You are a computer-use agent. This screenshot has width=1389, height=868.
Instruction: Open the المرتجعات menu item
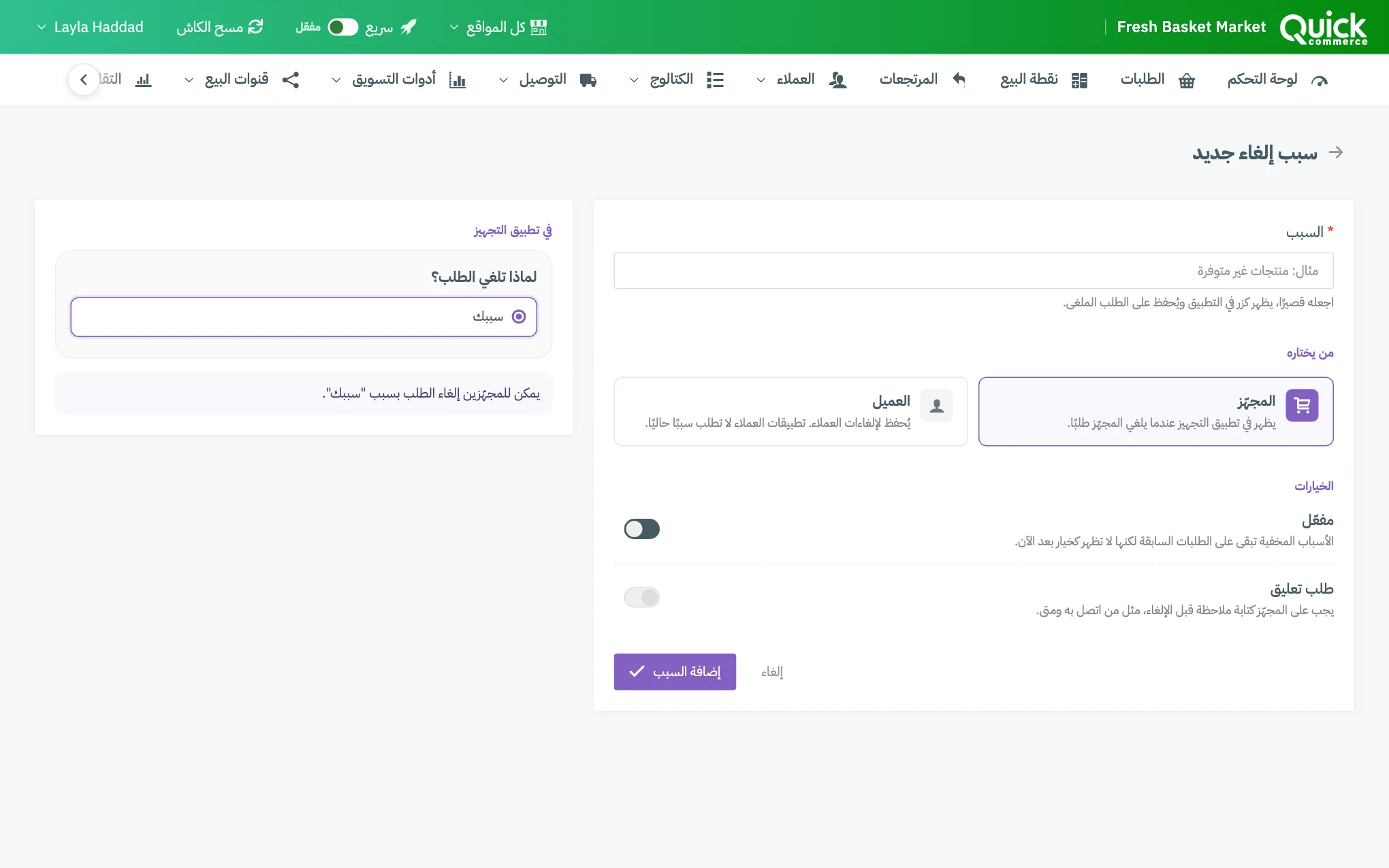923,80
